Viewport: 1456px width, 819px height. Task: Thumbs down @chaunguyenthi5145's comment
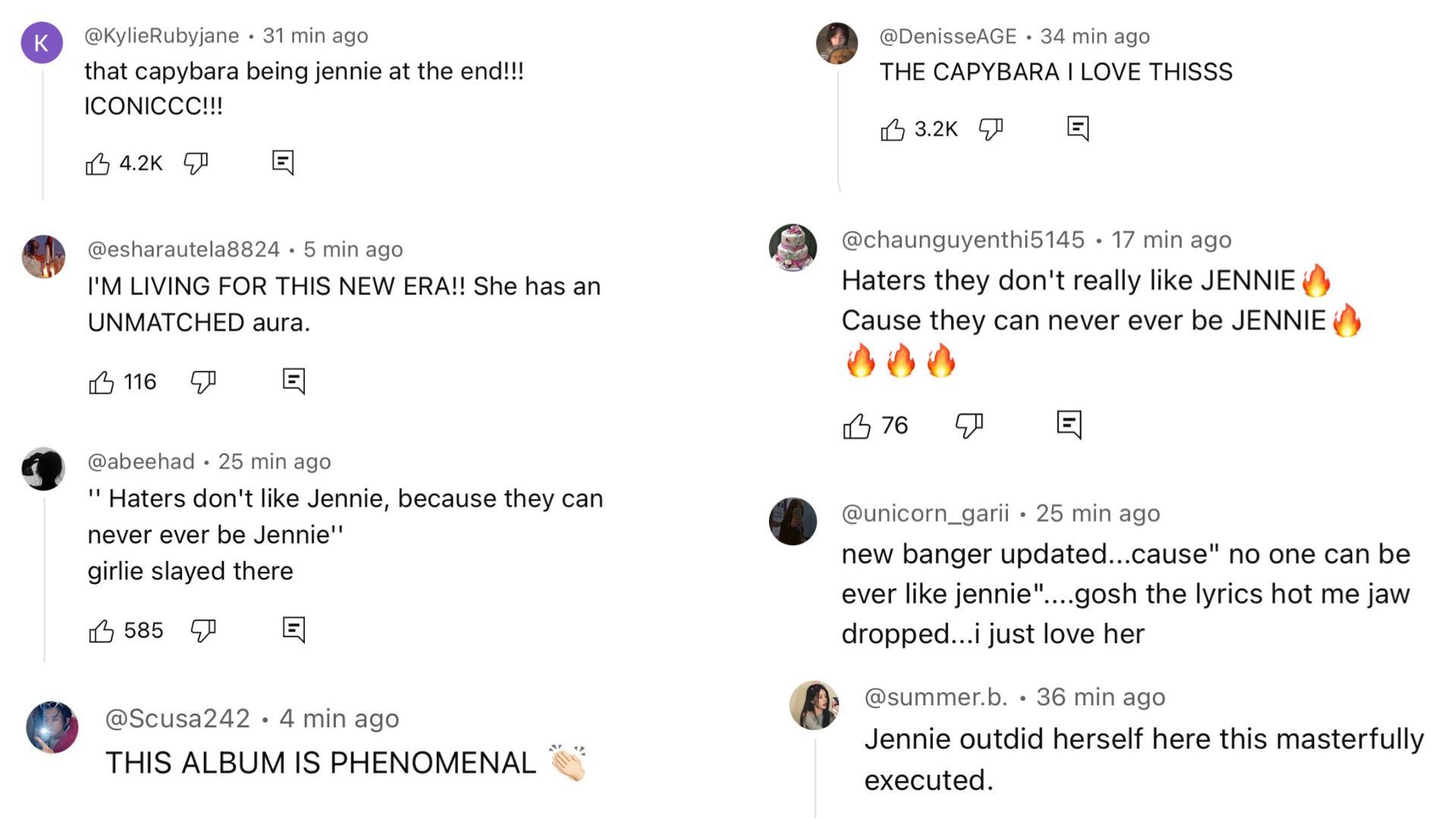click(968, 425)
